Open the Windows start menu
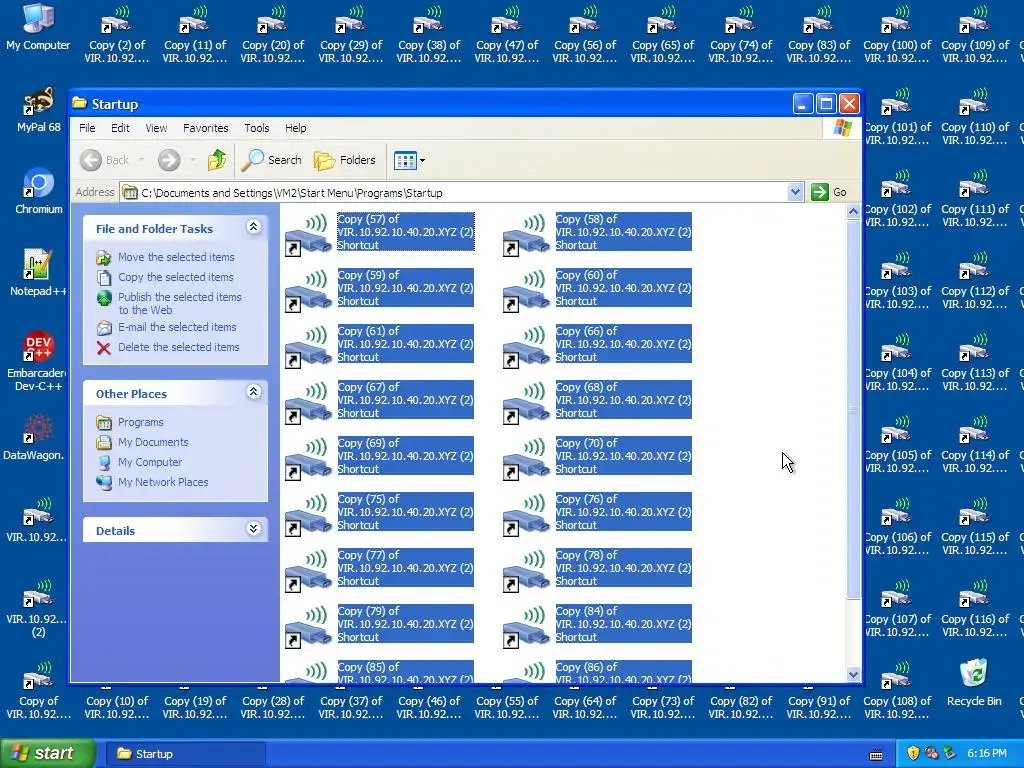1024x768 pixels. [x=47, y=754]
